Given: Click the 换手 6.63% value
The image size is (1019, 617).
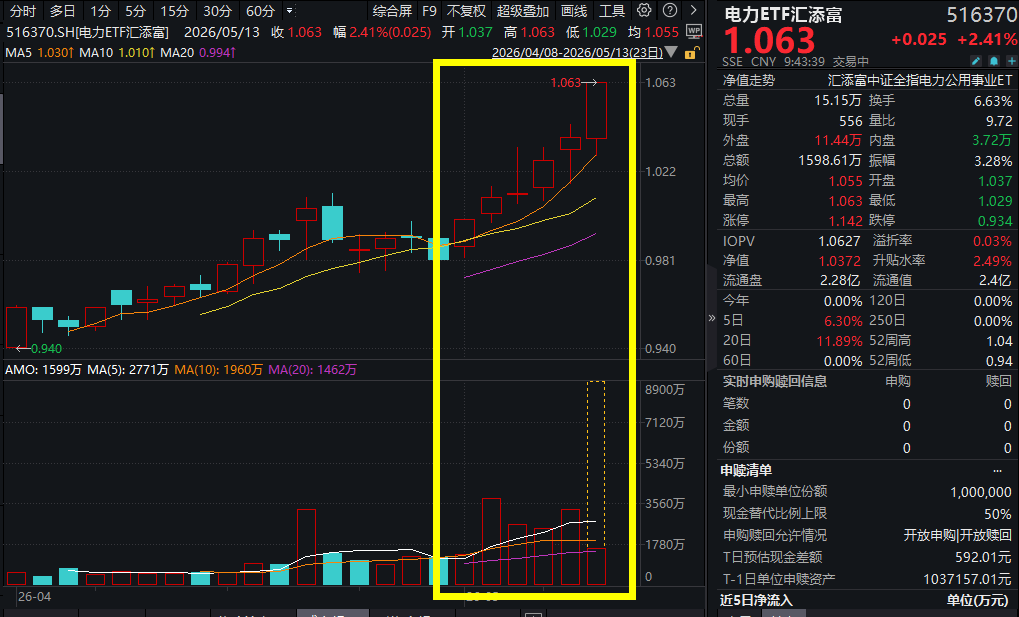Looking at the screenshot, I should click(x=992, y=101).
